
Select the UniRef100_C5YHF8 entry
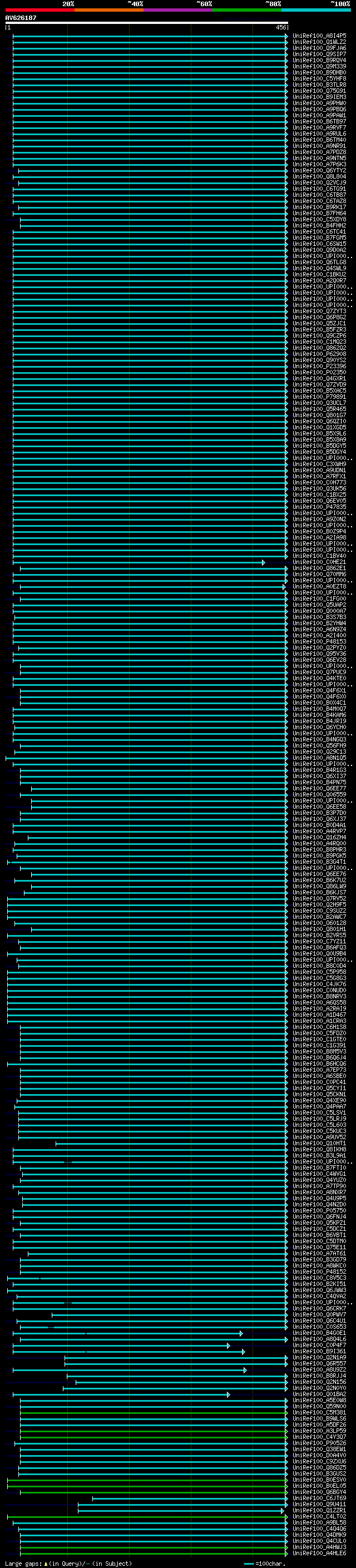coord(319,78)
